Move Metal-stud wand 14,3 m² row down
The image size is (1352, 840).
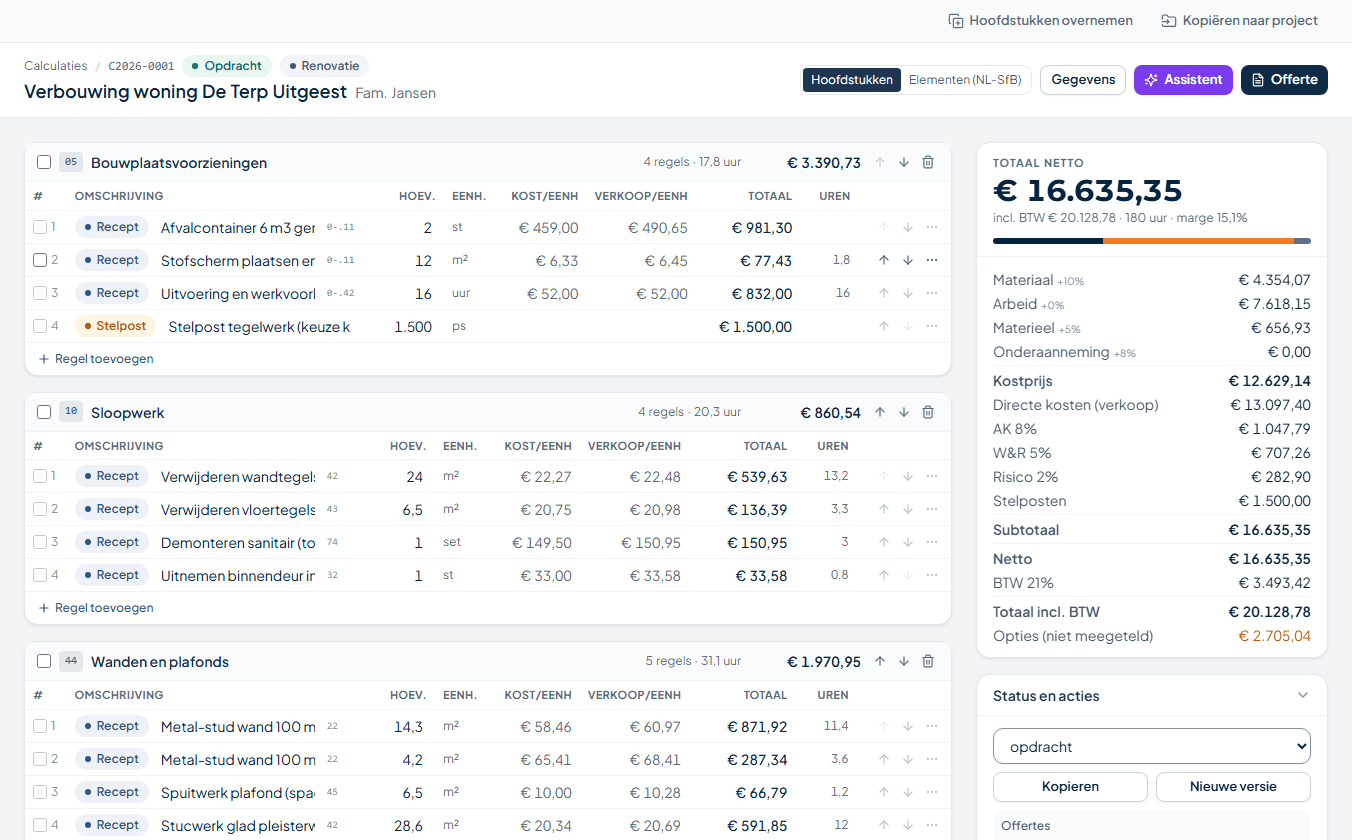908,726
